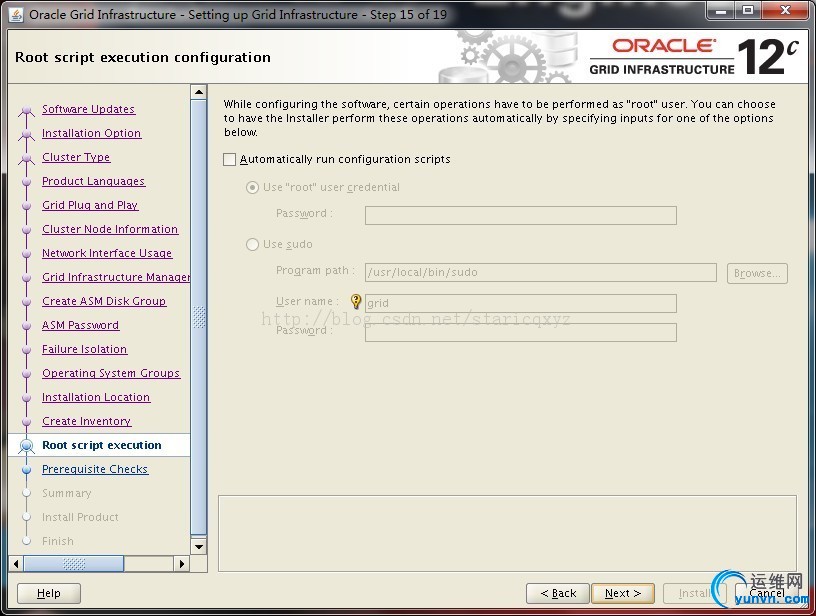The height and width of the screenshot is (616, 816).
Task: Go to Prerequisite Checks step
Action: [x=95, y=469]
